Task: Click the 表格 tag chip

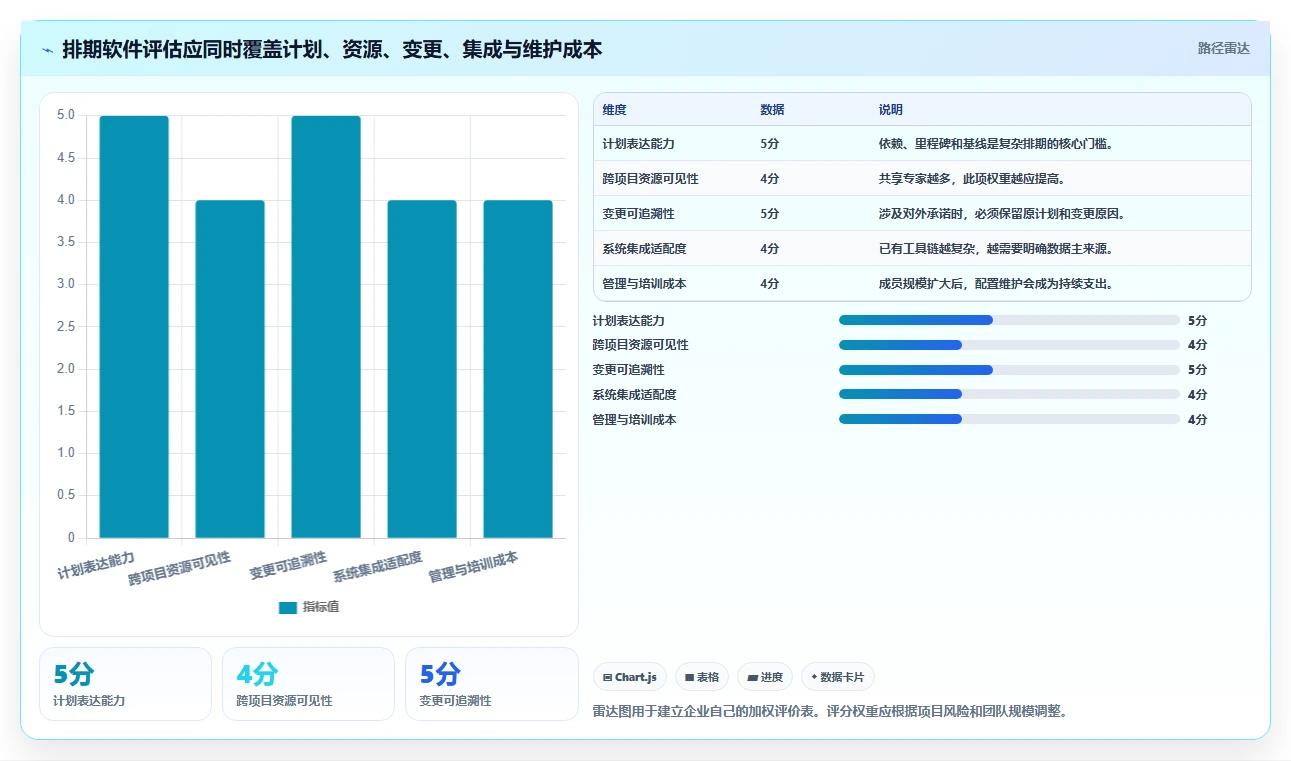Action: click(x=702, y=677)
